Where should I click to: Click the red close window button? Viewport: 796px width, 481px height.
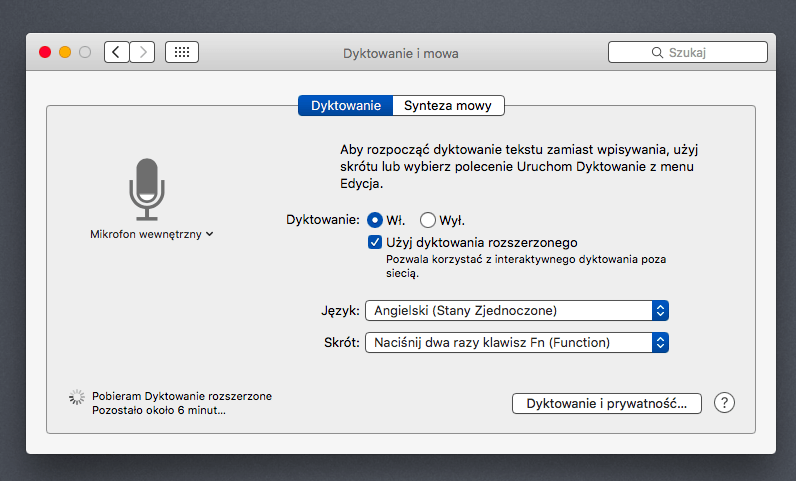point(45,52)
